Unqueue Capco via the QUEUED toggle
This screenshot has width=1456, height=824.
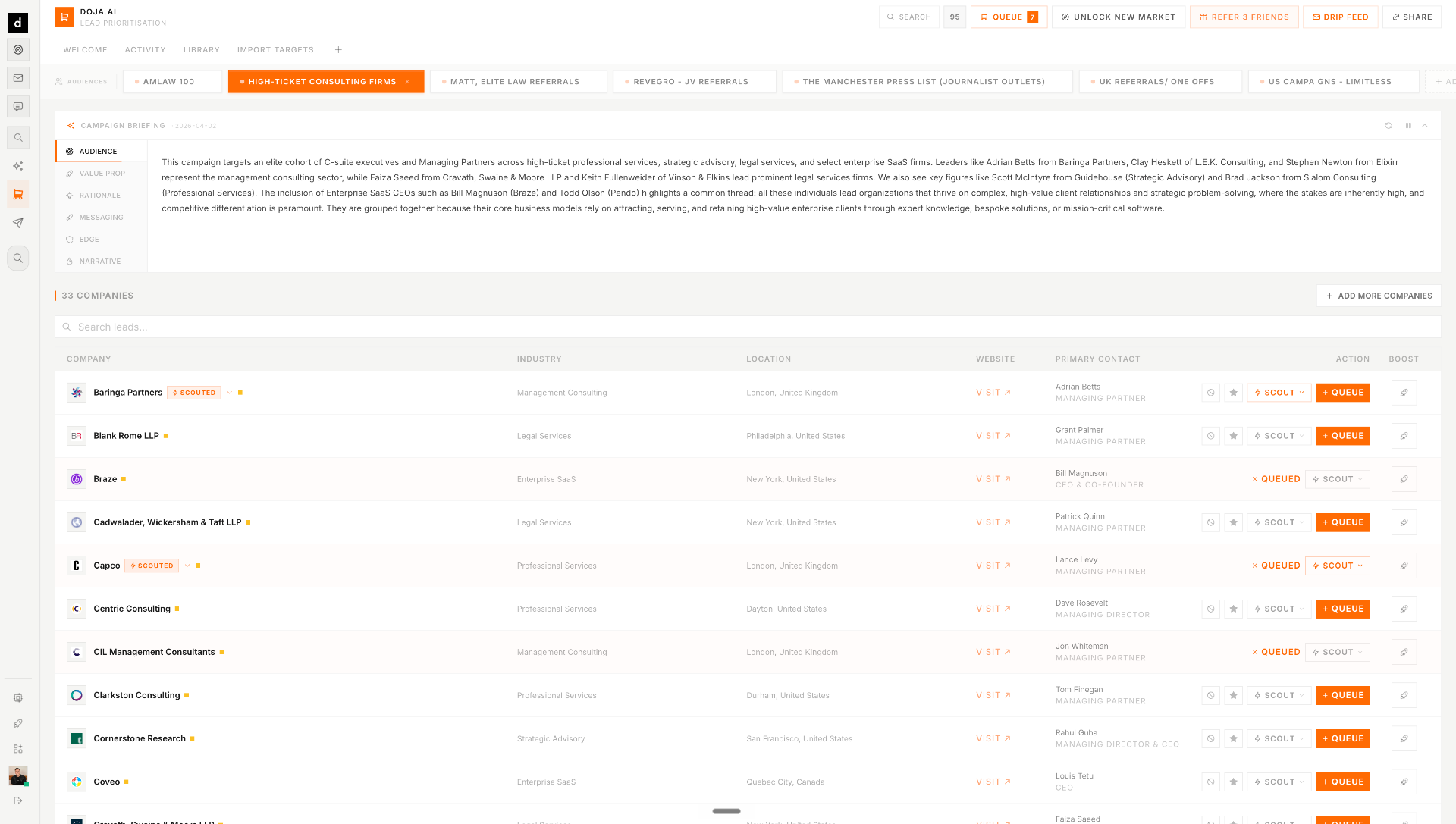coord(1276,566)
